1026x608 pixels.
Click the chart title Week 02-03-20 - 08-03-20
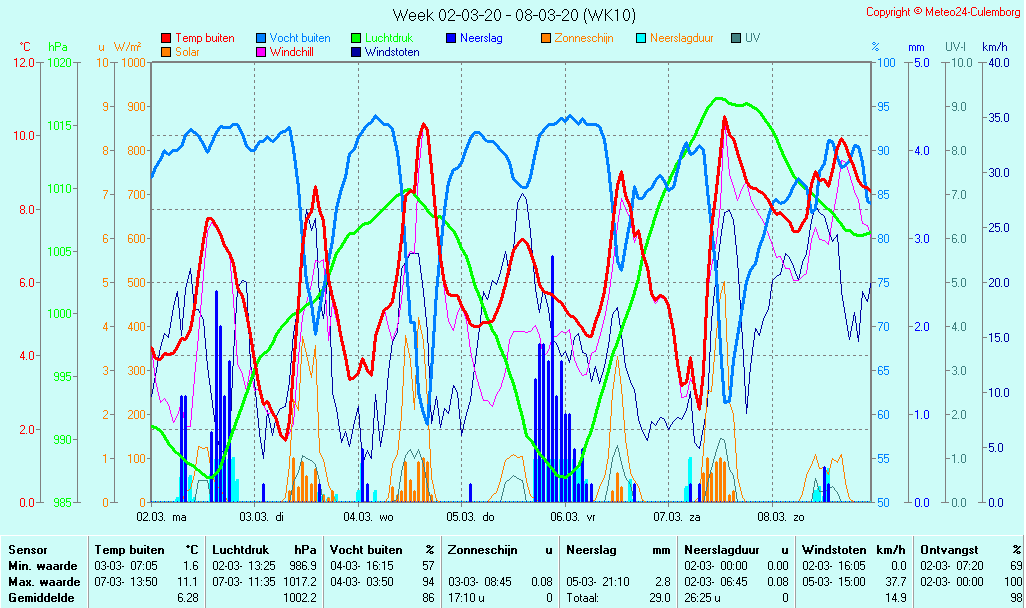click(x=513, y=15)
